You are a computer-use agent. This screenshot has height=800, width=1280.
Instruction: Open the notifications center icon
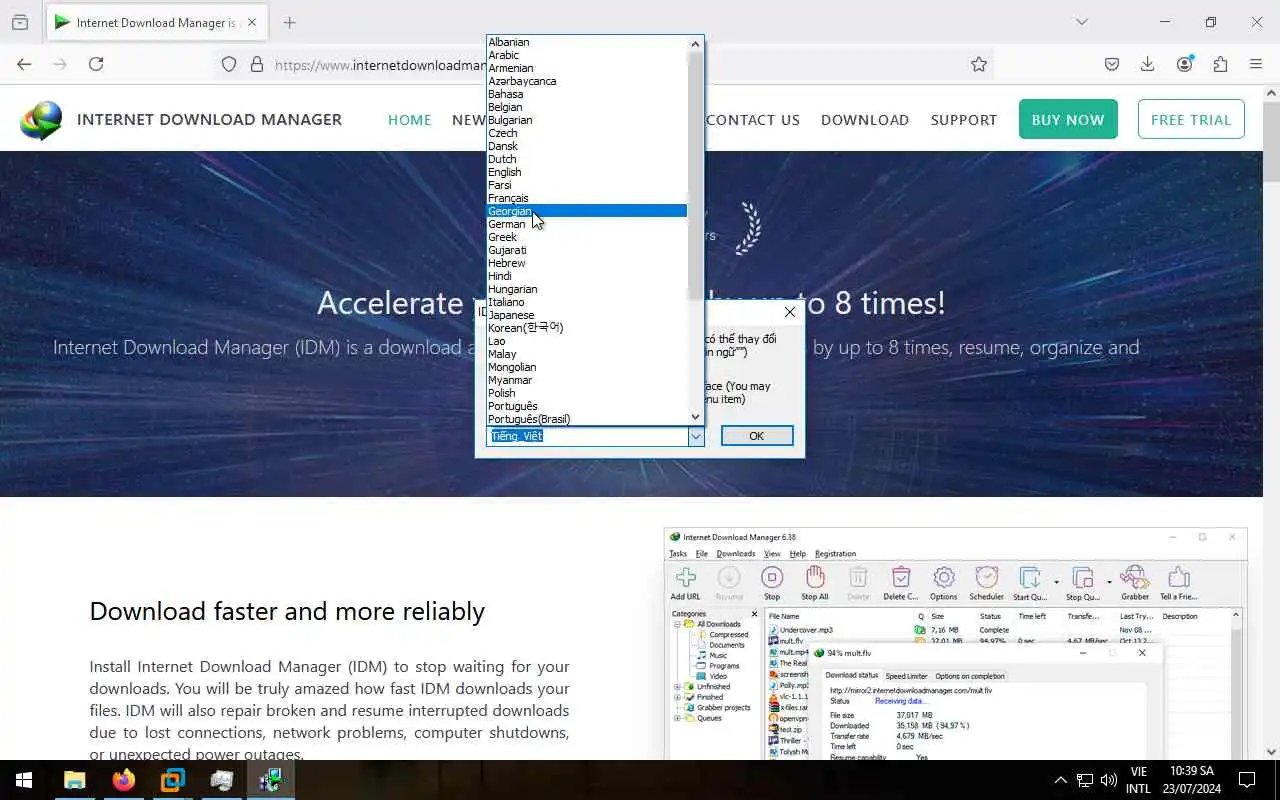tap(1247, 780)
